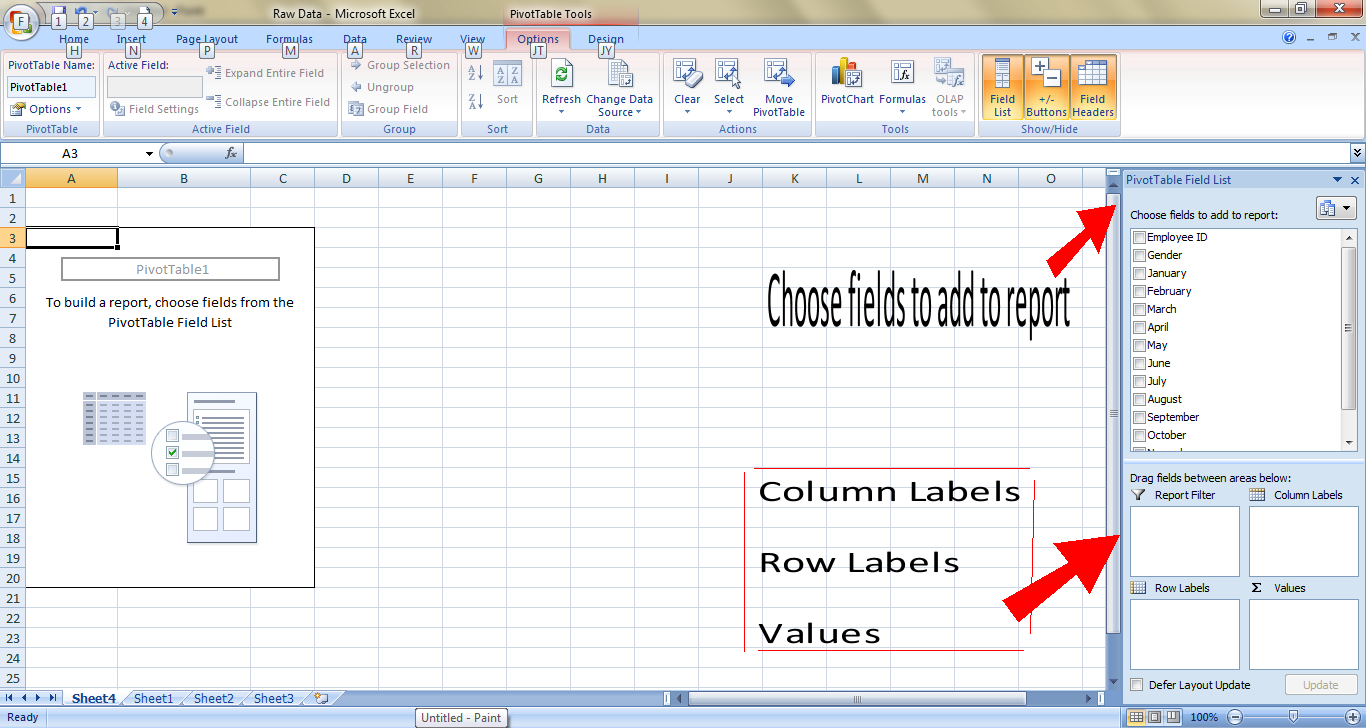Click the insert function fx icon

[231, 154]
